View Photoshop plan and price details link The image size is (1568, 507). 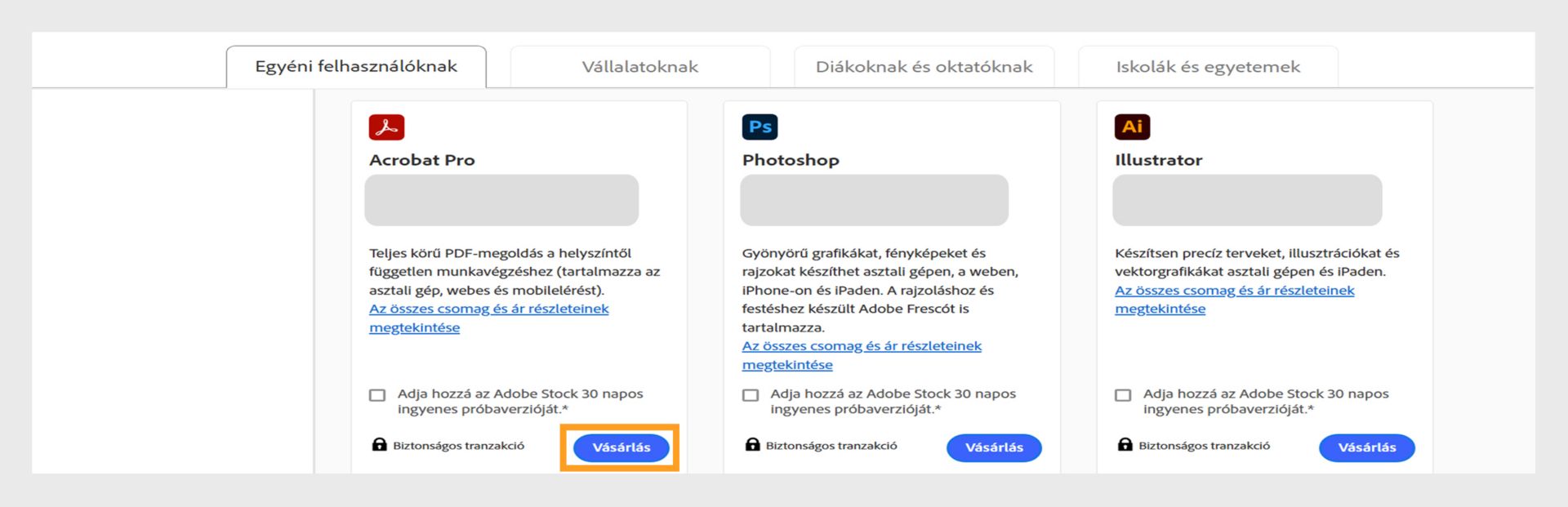coord(861,346)
